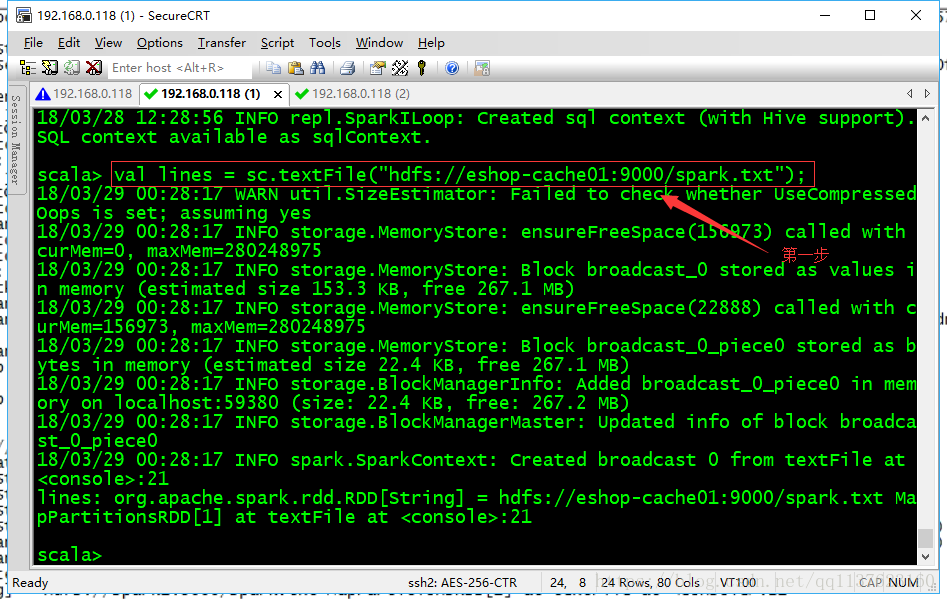
Task: Open the Session Manager toolbar icon
Action: 28,68
